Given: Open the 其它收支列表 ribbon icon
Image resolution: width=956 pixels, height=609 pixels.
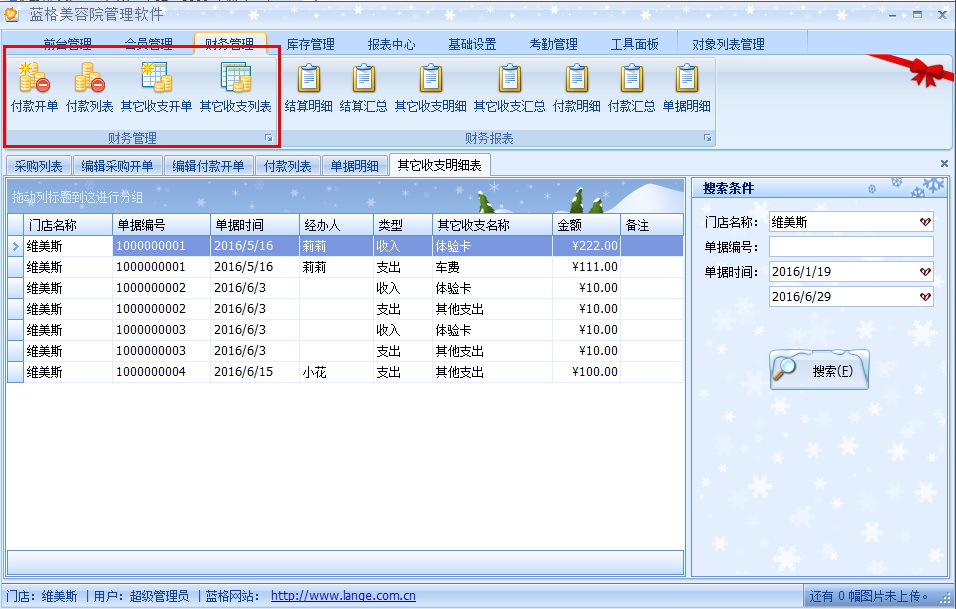Looking at the screenshot, I should (x=235, y=86).
